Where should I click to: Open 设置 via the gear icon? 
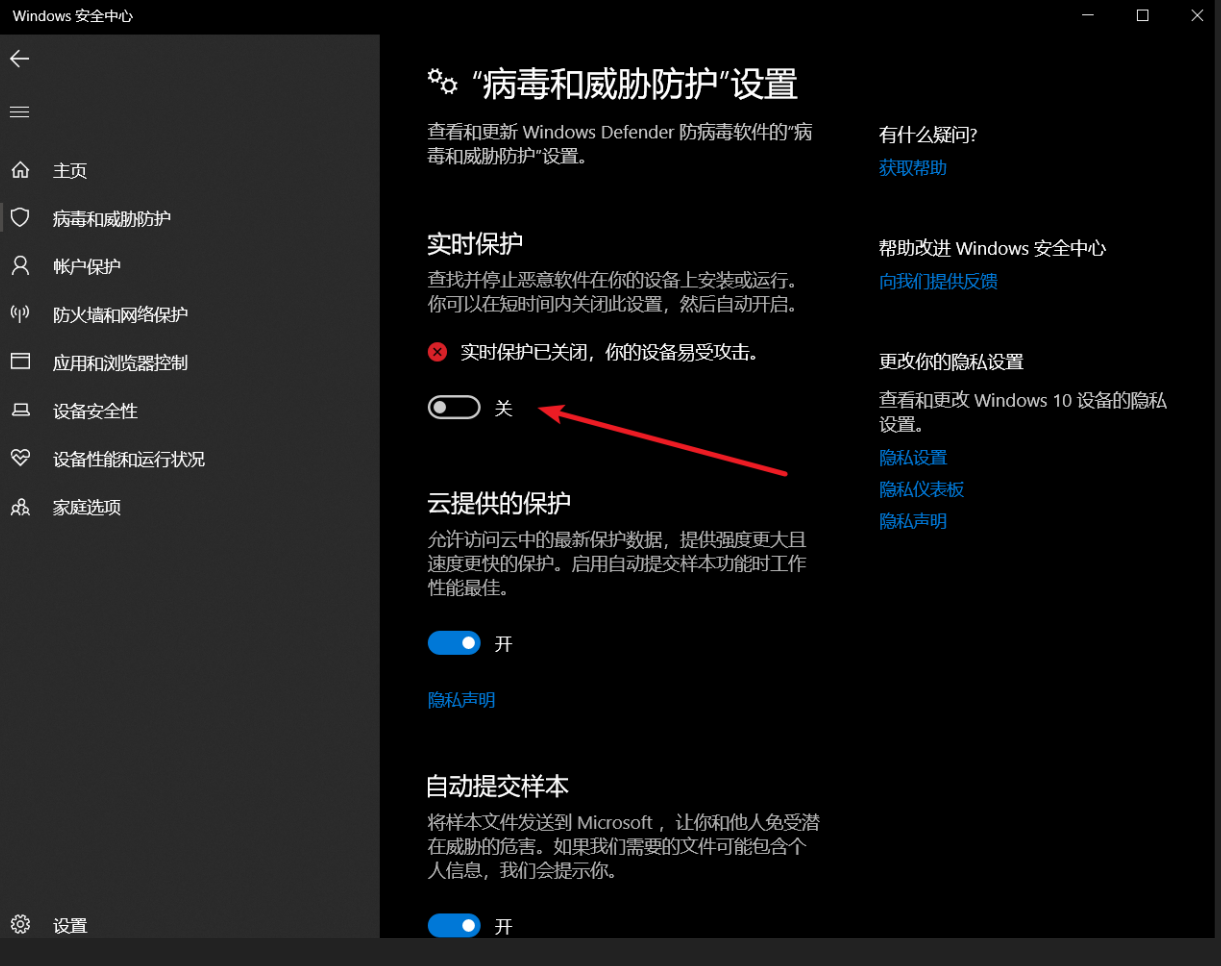coord(20,925)
